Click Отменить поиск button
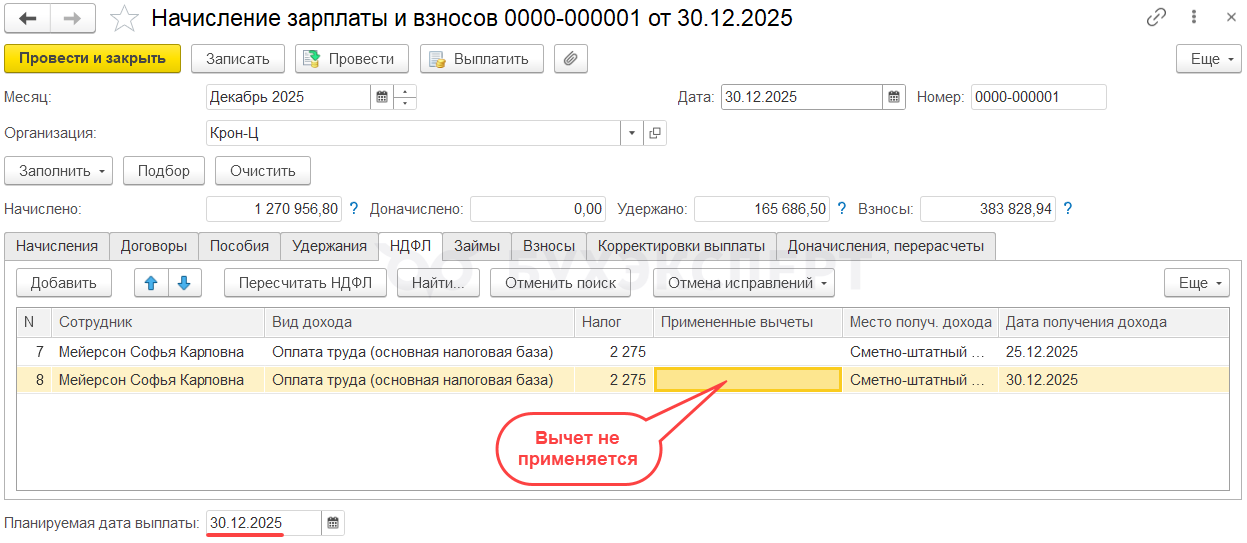1247x543 pixels. click(560, 283)
